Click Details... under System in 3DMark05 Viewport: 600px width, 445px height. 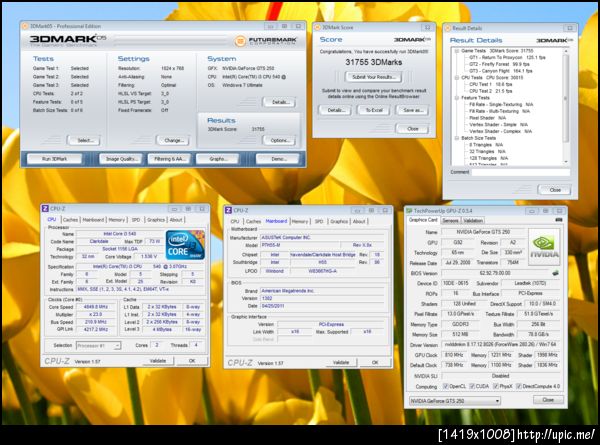pos(279,102)
